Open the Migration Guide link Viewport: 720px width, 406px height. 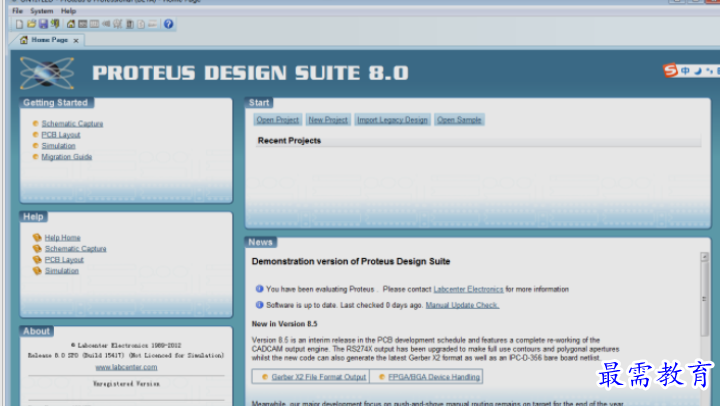pos(67,157)
